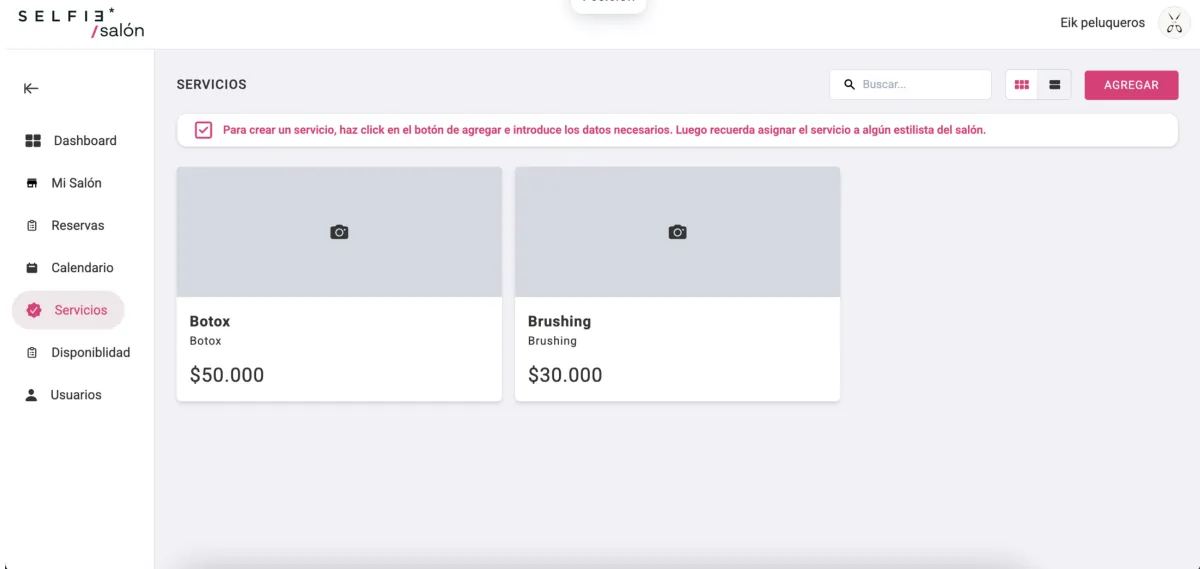This screenshot has height=569, width=1200.
Task: Collapse the sidebar with the arrow icon
Action: (31, 89)
